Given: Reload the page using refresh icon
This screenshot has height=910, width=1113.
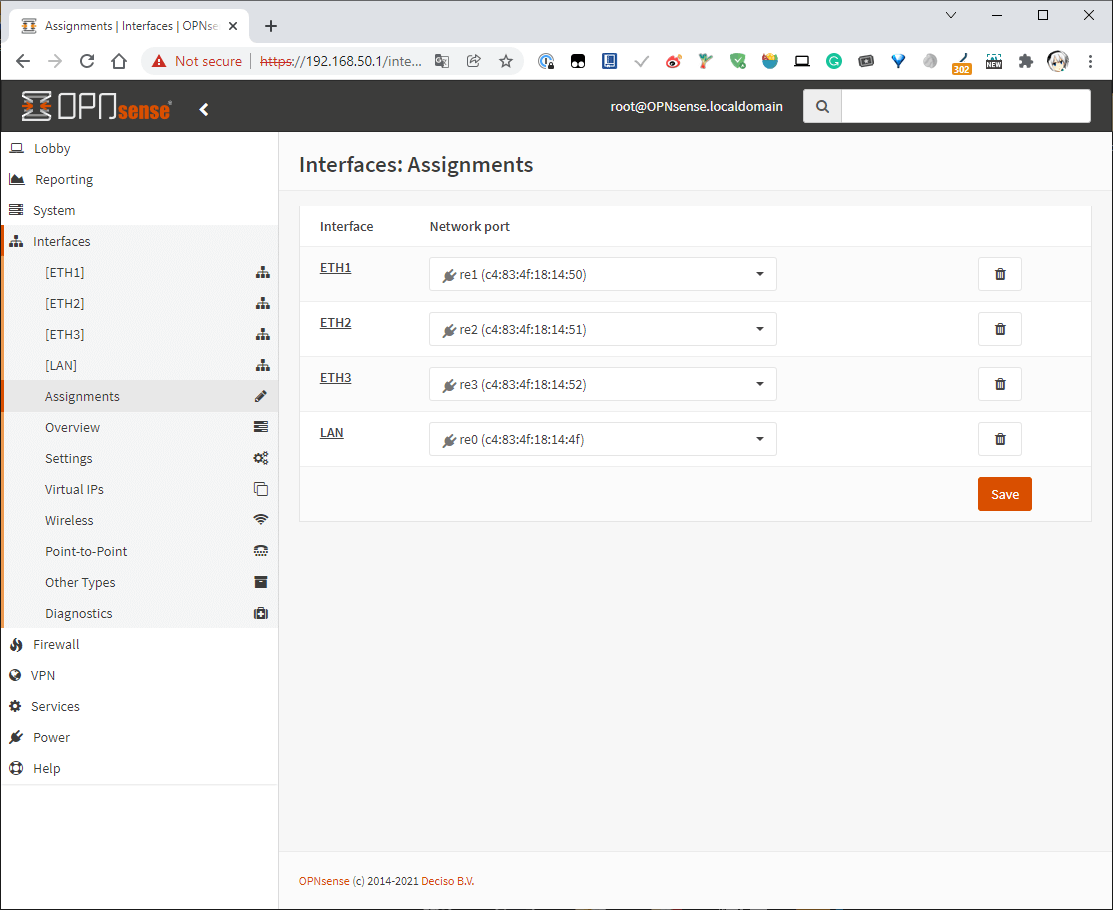Looking at the screenshot, I should click(87, 61).
